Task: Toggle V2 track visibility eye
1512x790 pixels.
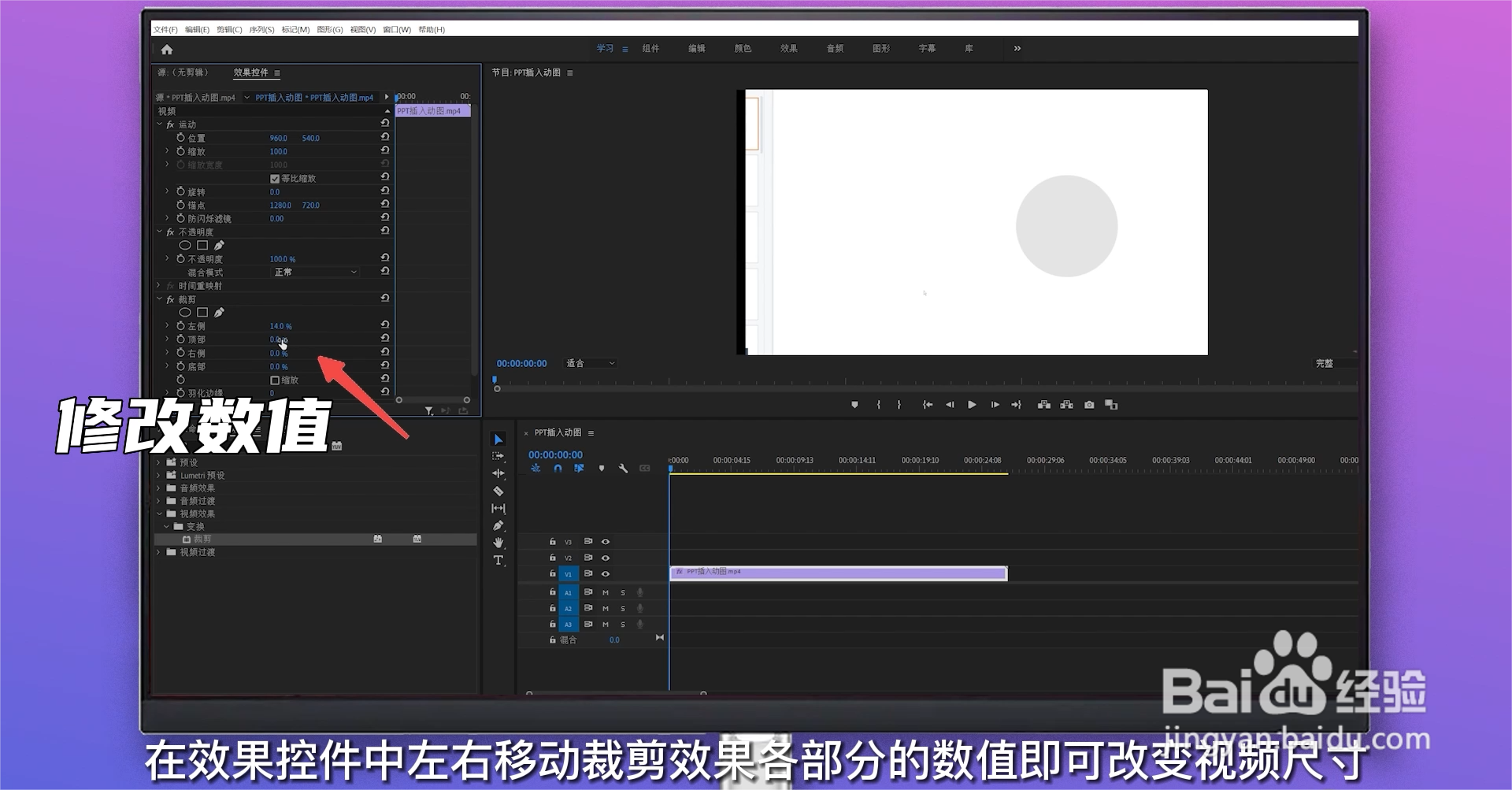Action: click(606, 558)
